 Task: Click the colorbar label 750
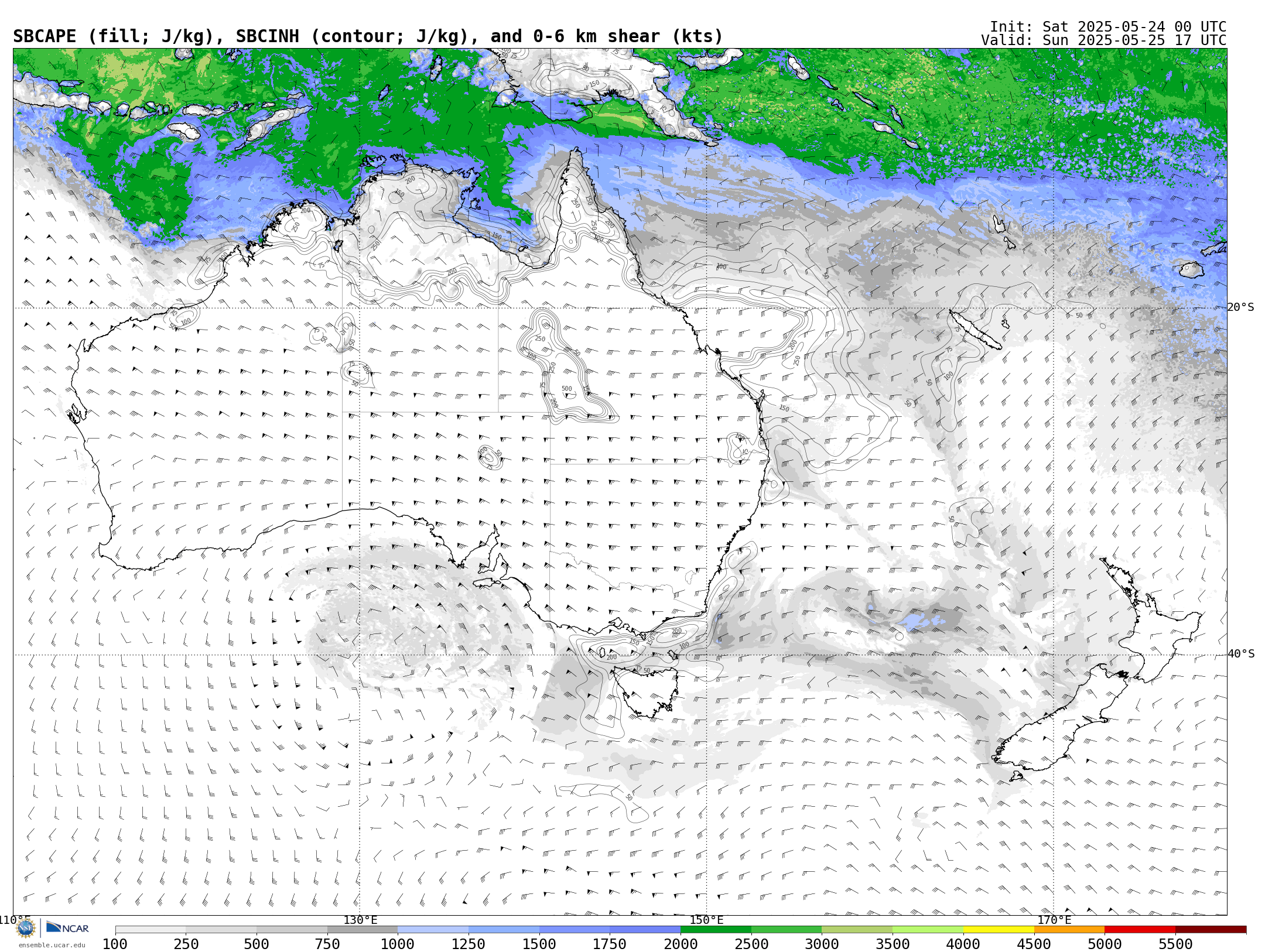(x=327, y=944)
